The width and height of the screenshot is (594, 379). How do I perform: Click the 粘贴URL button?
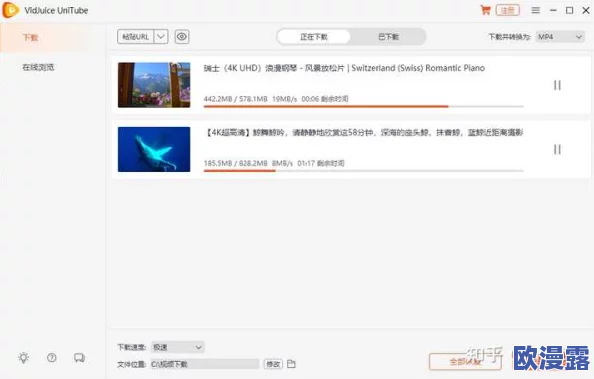coord(135,37)
